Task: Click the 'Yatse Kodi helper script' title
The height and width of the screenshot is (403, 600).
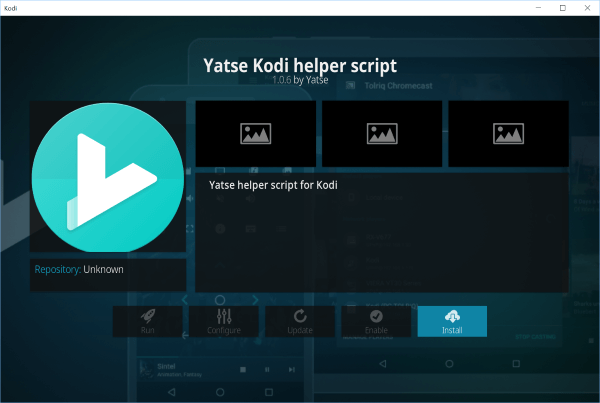Action: tap(301, 65)
